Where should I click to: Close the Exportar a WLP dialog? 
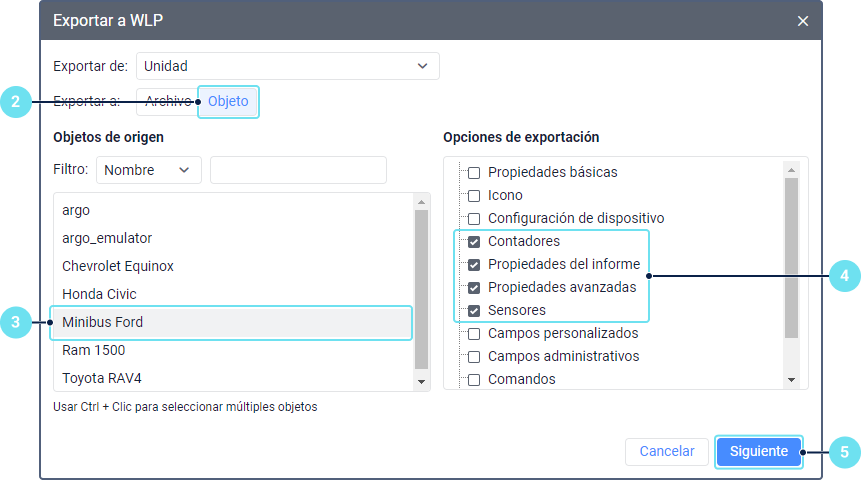[803, 21]
